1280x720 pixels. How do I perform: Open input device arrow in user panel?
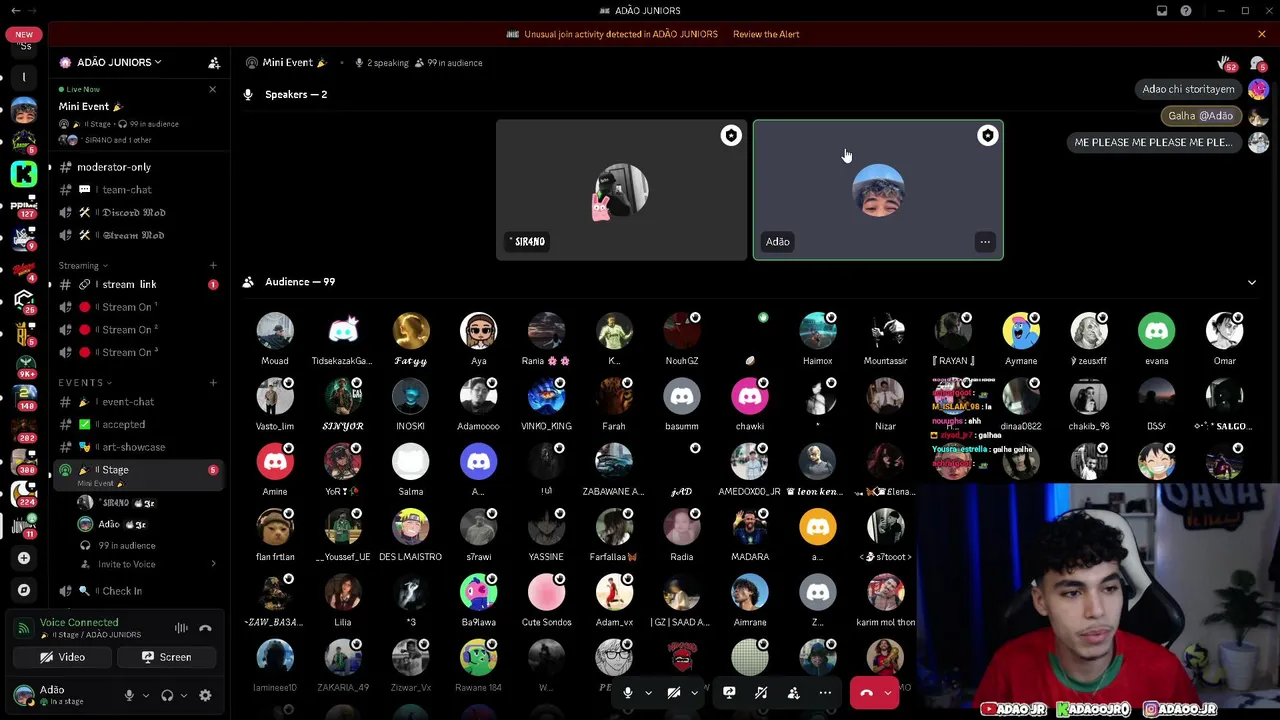tap(146, 695)
